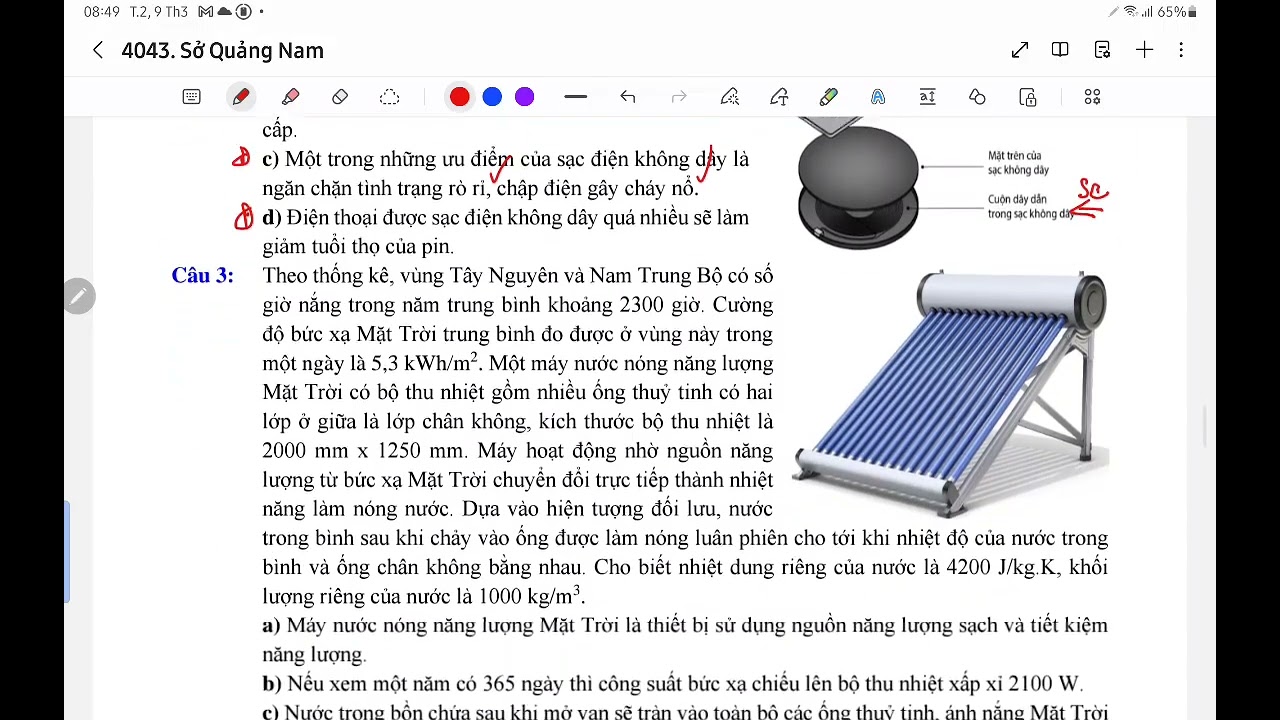Screen dimensions: 1280x720
Task: Tap the Gmail notification icon in status bar
Action: click(206, 12)
